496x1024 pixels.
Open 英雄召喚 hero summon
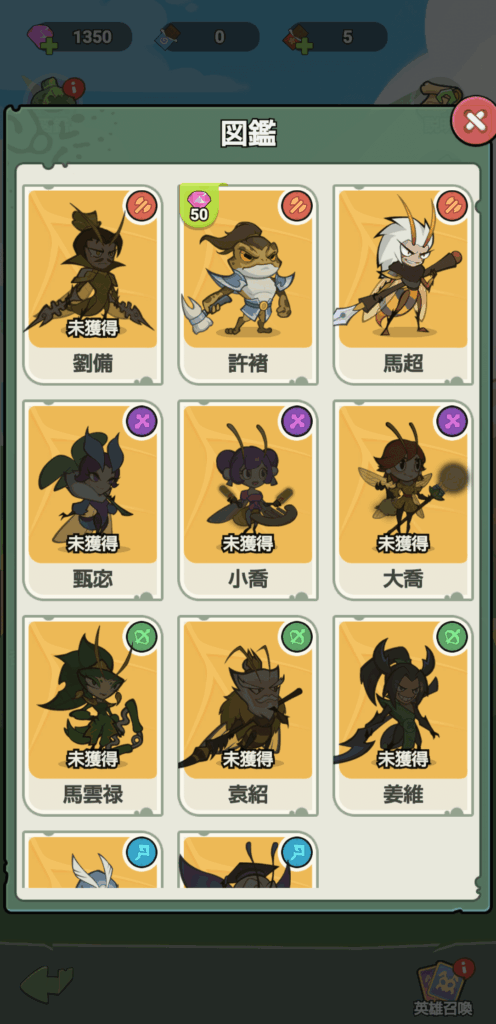pyautogui.click(x=444, y=986)
